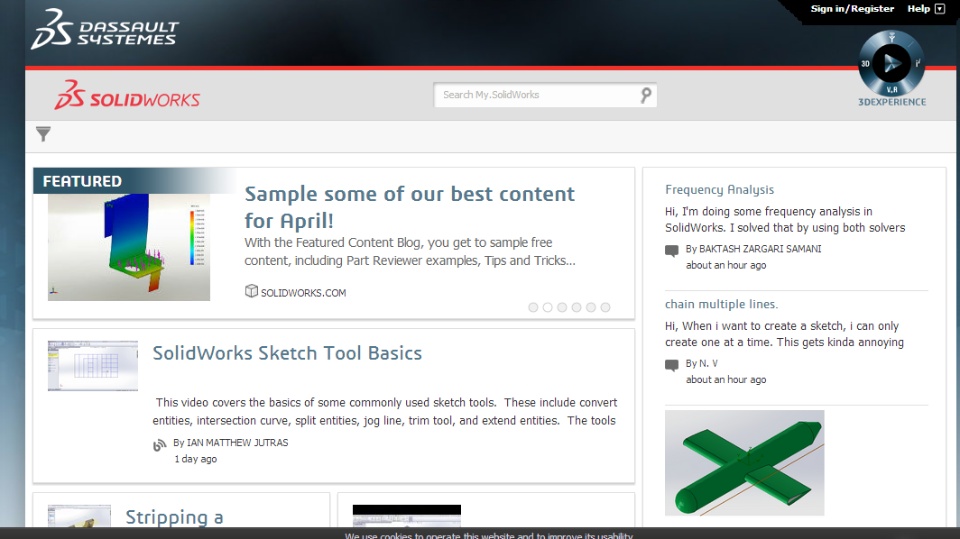Select the third featured carousel dot
This screenshot has width=960, height=539.
(562, 307)
